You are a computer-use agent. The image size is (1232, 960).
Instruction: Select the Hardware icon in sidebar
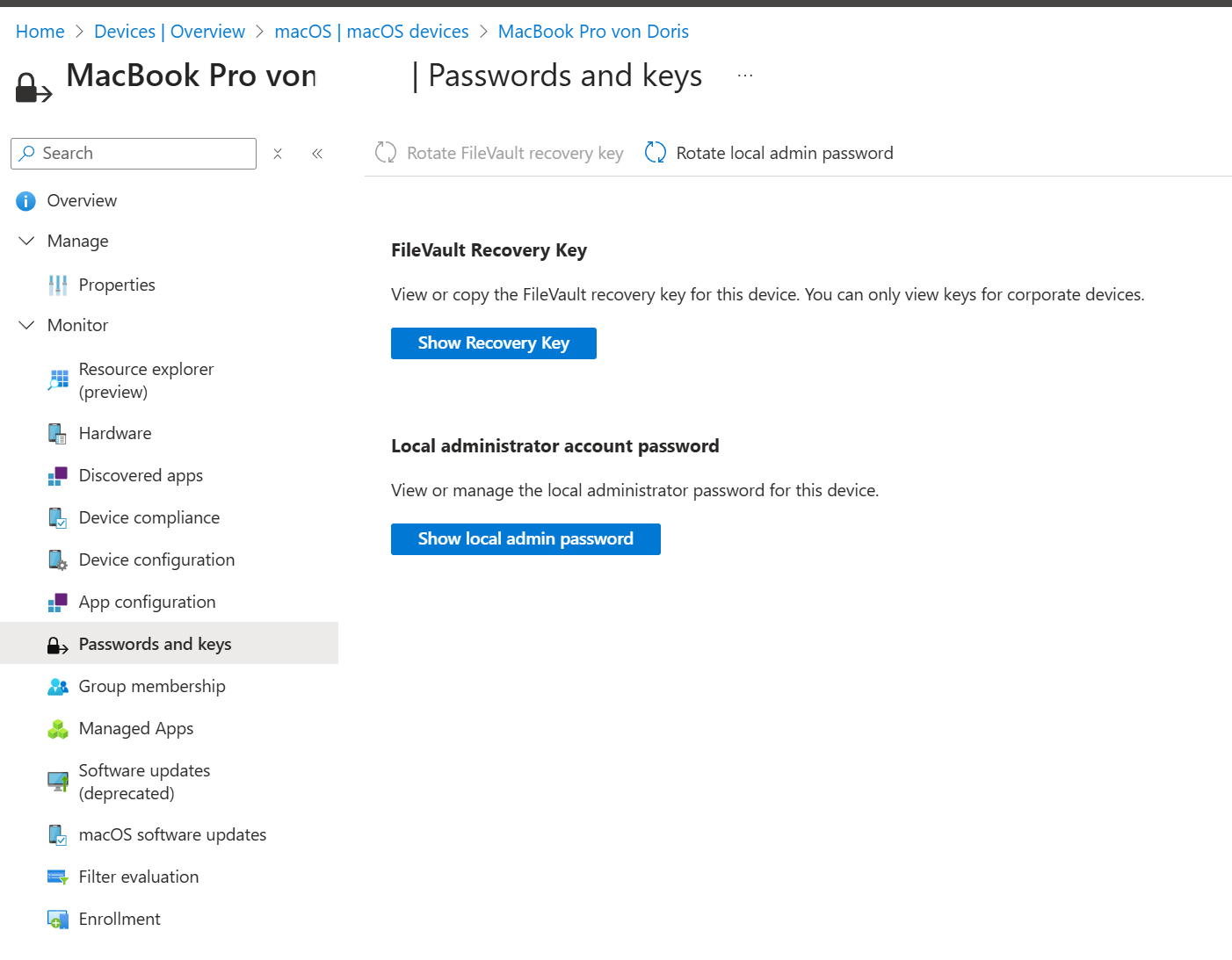[x=57, y=433]
